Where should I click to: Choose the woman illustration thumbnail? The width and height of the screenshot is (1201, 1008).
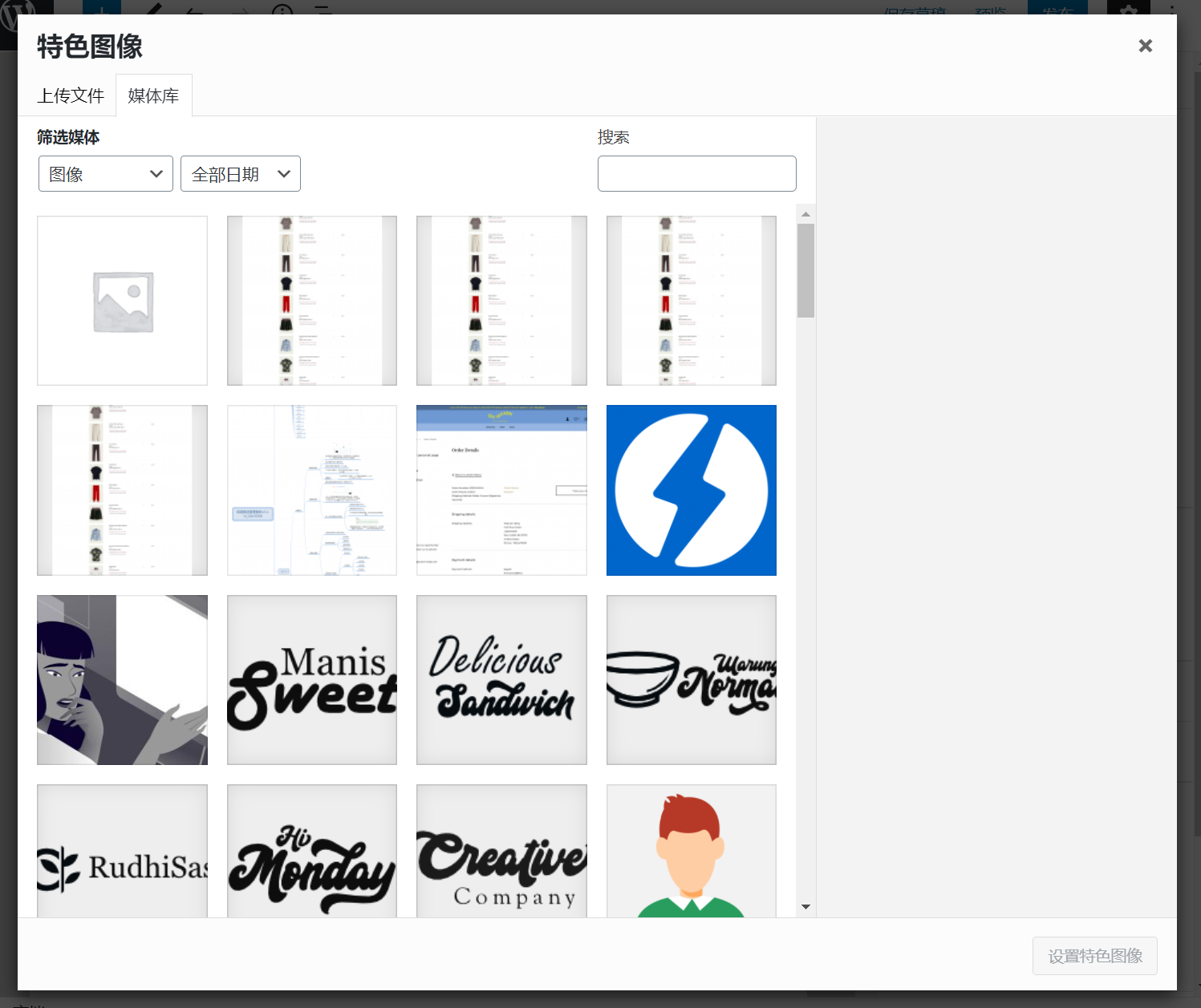click(122, 680)
